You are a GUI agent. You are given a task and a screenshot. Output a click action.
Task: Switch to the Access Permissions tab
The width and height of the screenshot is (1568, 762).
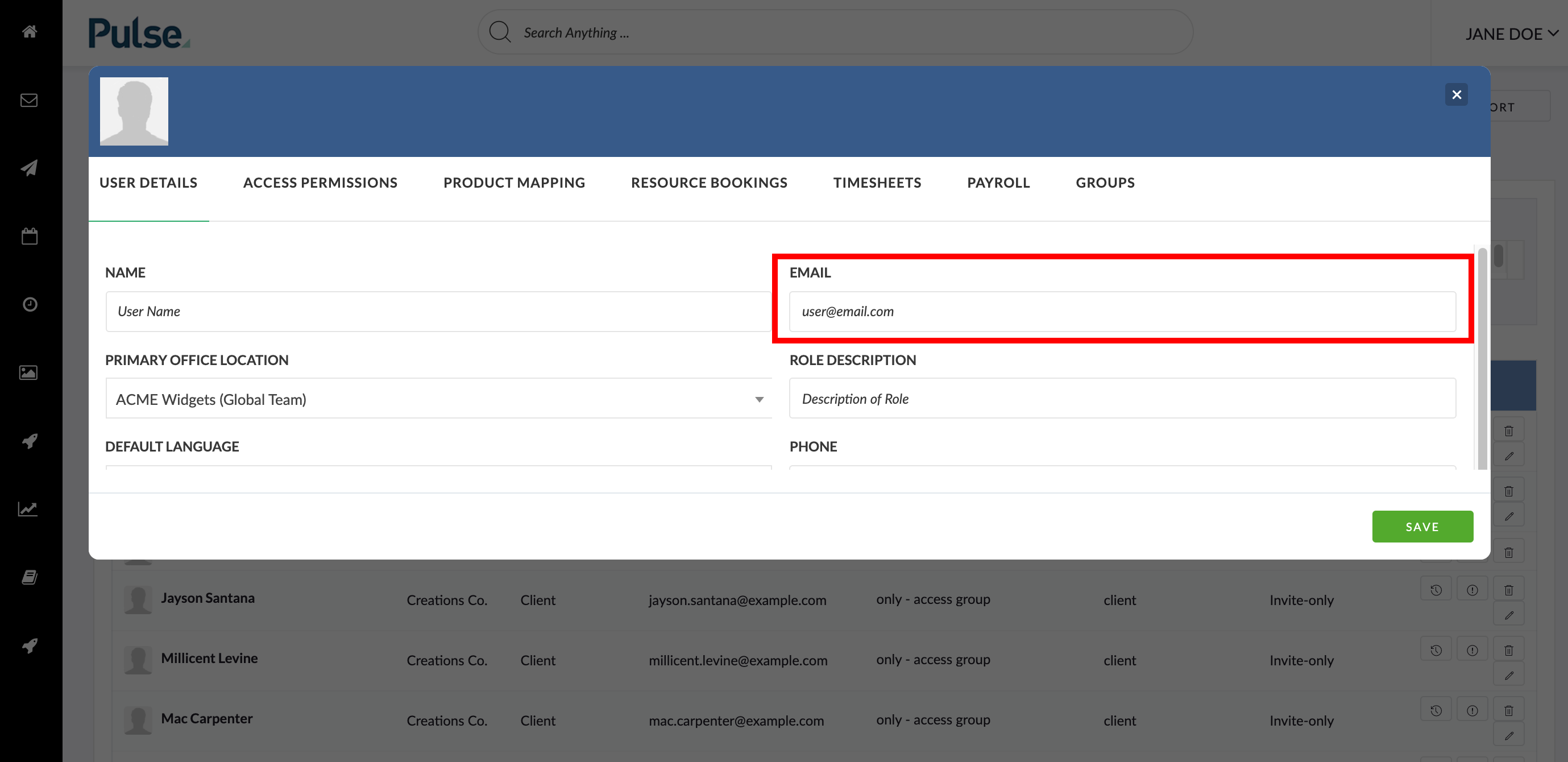[320, 183]
